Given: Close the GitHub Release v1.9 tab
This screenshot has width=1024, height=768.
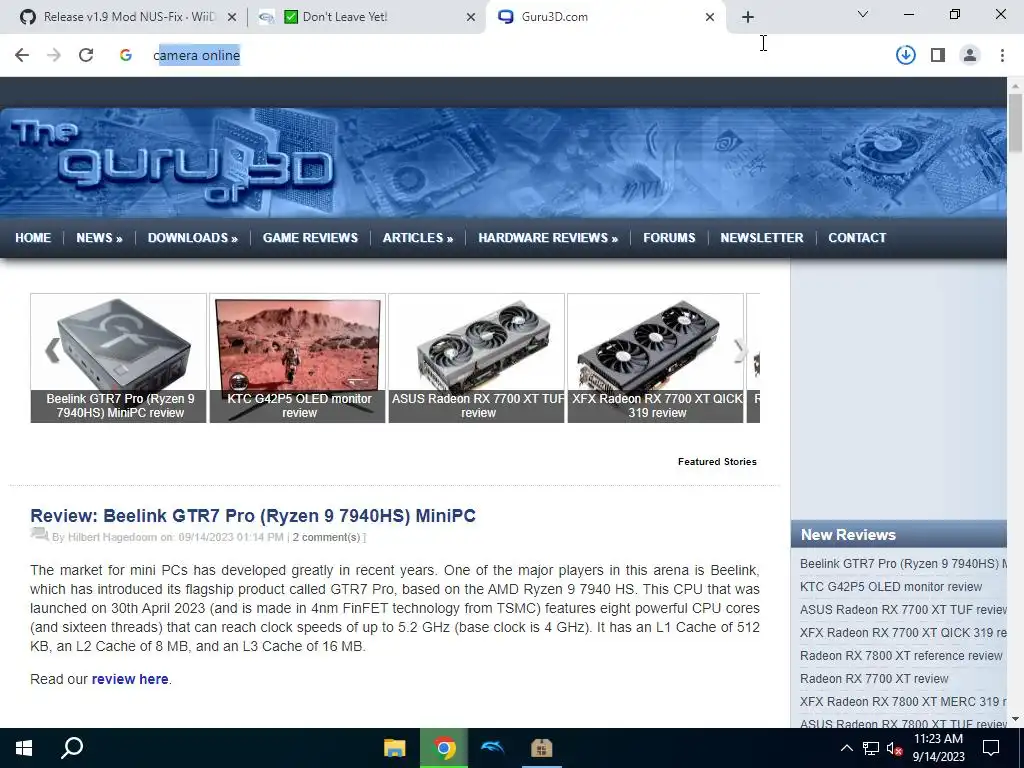Looking at the screenshot, I should tap(232, 17).
